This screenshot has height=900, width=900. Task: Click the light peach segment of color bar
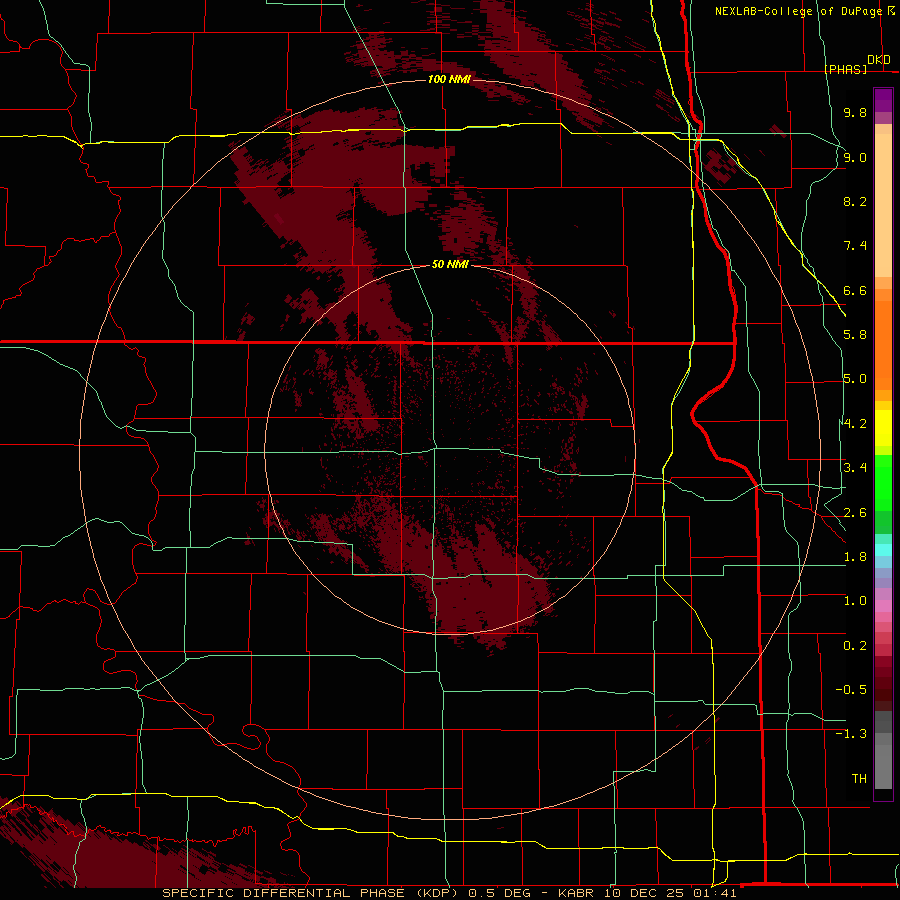[883, 205]
